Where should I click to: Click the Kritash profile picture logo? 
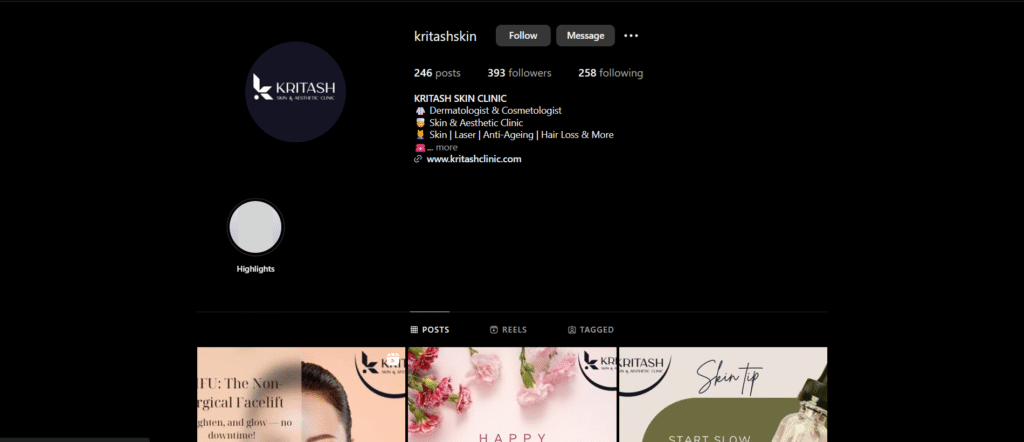296,91
